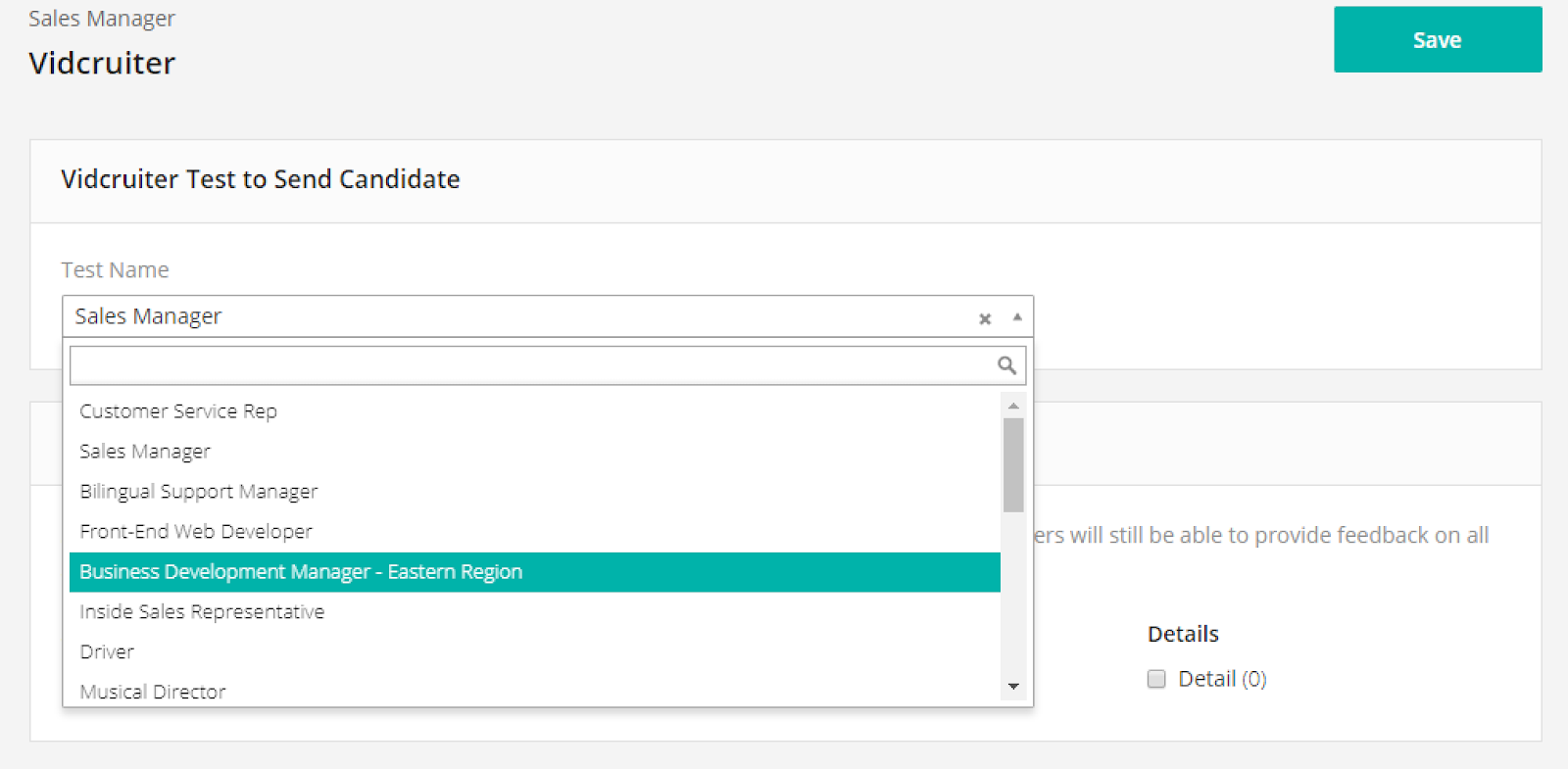Image resolution: width=1568 pixels, height=769 pixels.
Task: Click the Details heading
Action: click(1183, 634)
